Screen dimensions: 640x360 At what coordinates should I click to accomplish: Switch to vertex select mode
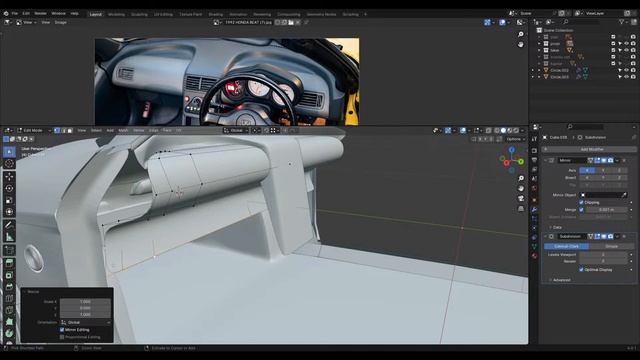click(x=57, y=131)
